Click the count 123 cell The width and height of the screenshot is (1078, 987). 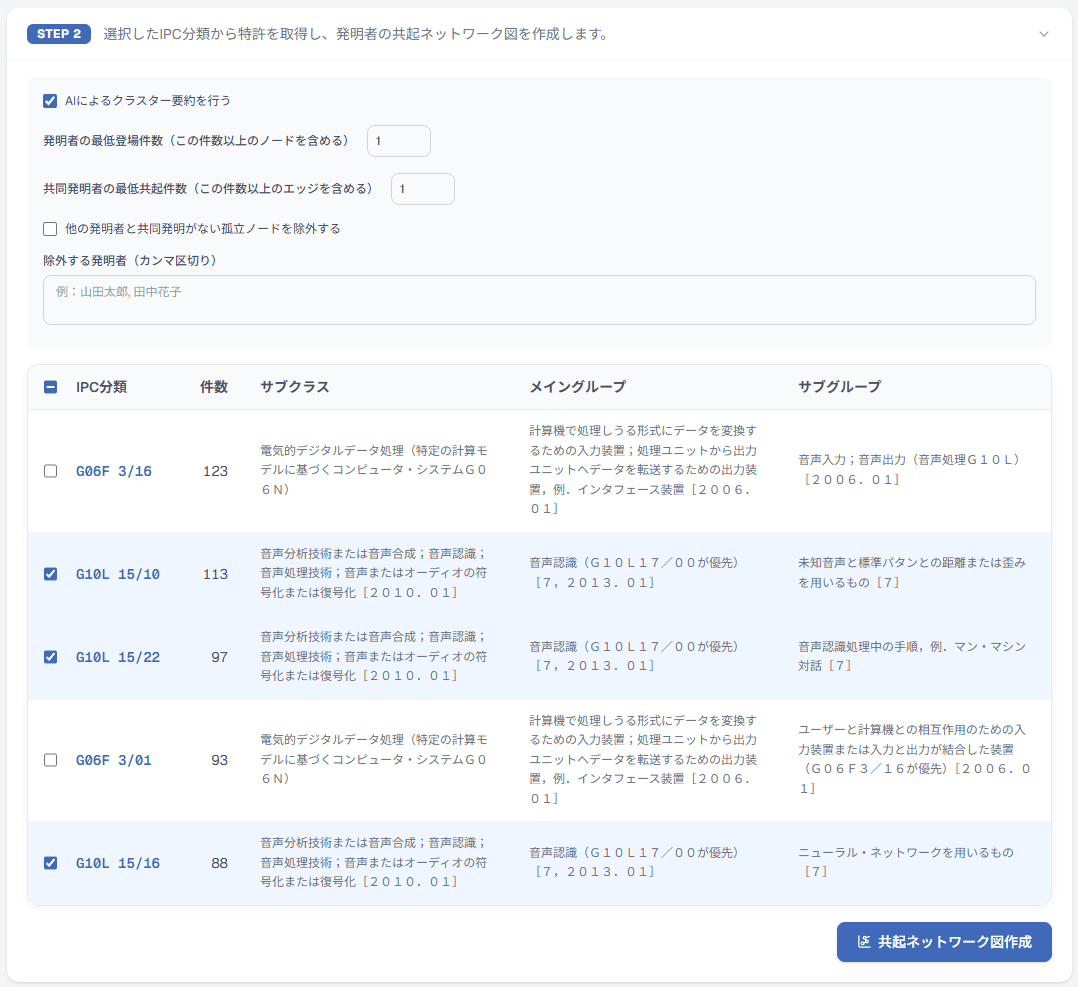pos(215,471)
